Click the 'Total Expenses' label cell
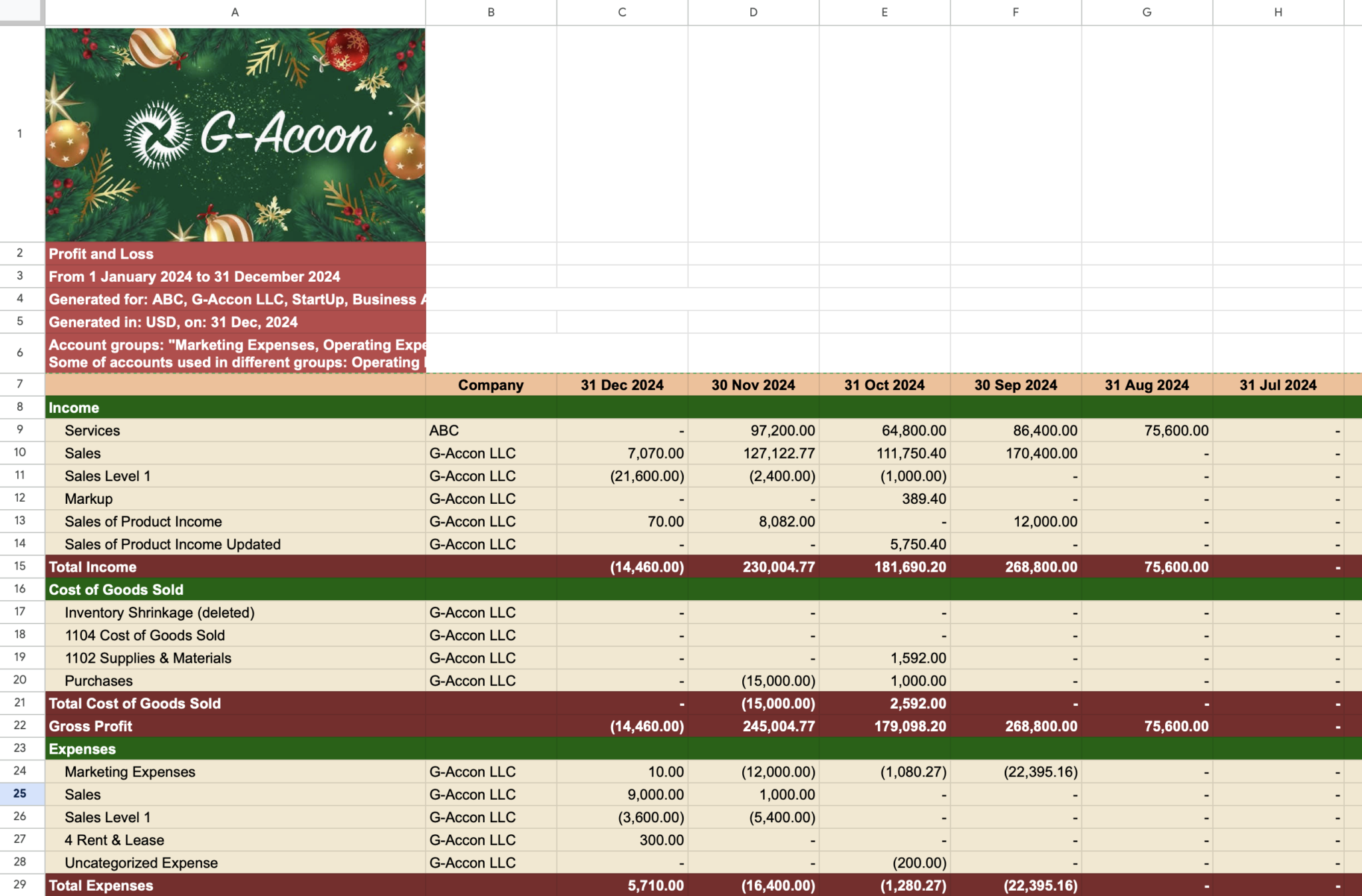 [235, 885]
